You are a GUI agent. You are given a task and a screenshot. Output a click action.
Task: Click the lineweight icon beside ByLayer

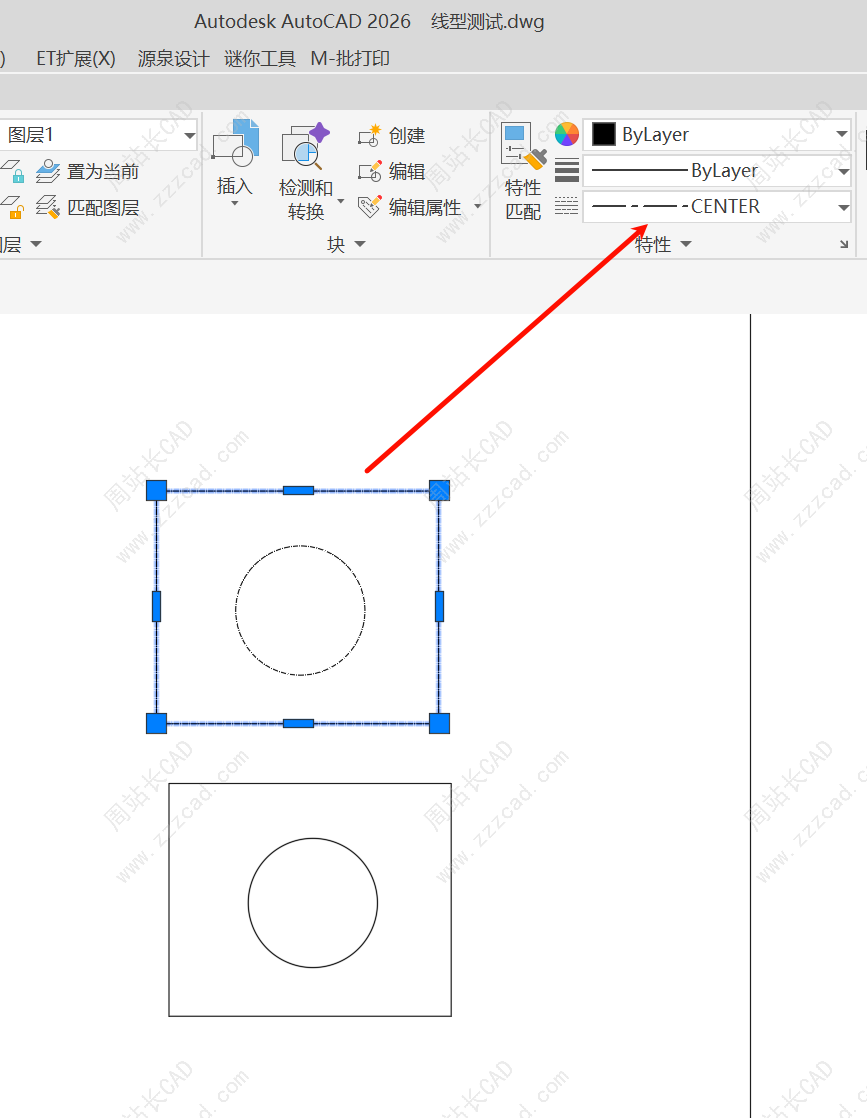tap(567, 171)
